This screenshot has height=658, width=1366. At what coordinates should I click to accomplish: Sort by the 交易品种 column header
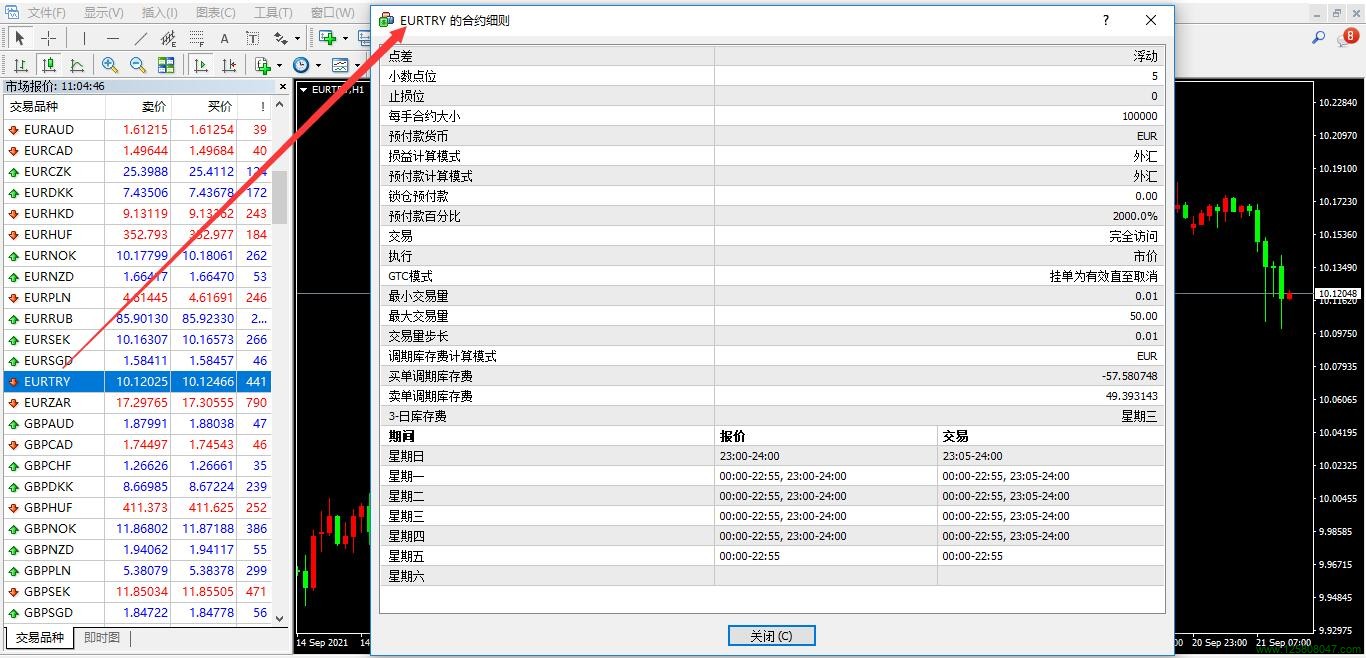click(x=54, y=107)
